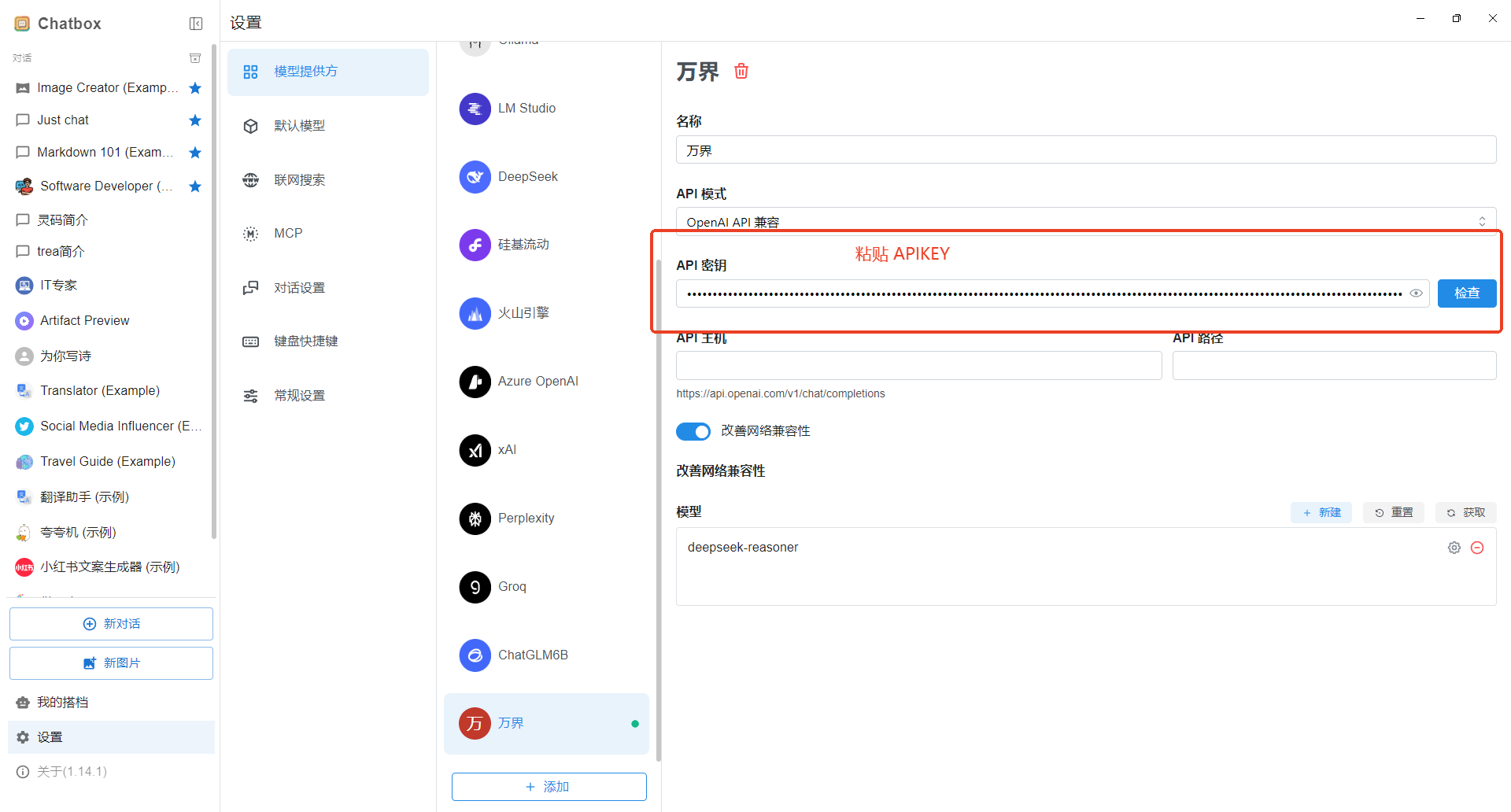Click 新建 to add a model
The height and width of the screenshot is (812, 1511).
1321,513
